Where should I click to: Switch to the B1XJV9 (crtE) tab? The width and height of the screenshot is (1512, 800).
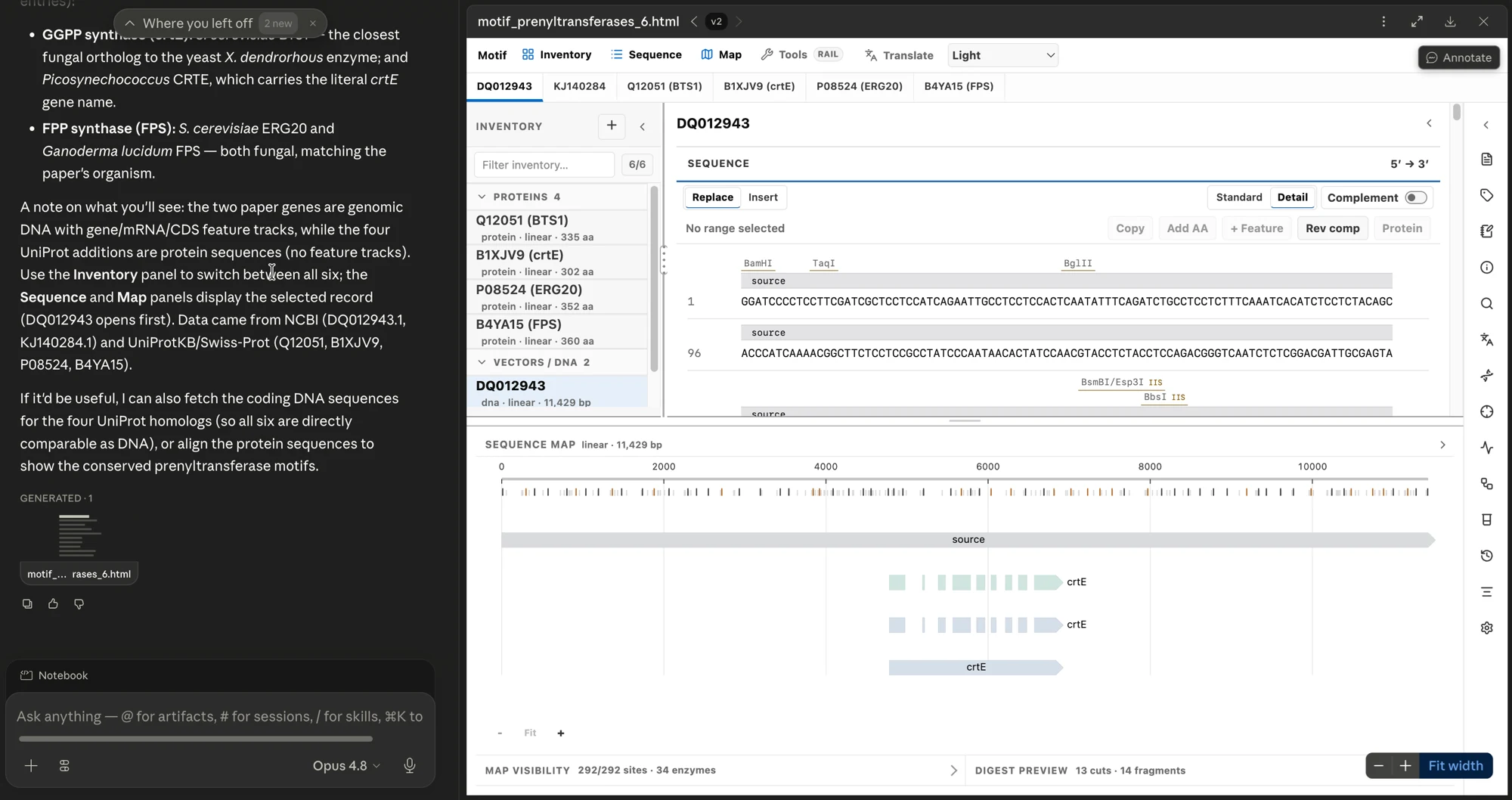(759, 86)
